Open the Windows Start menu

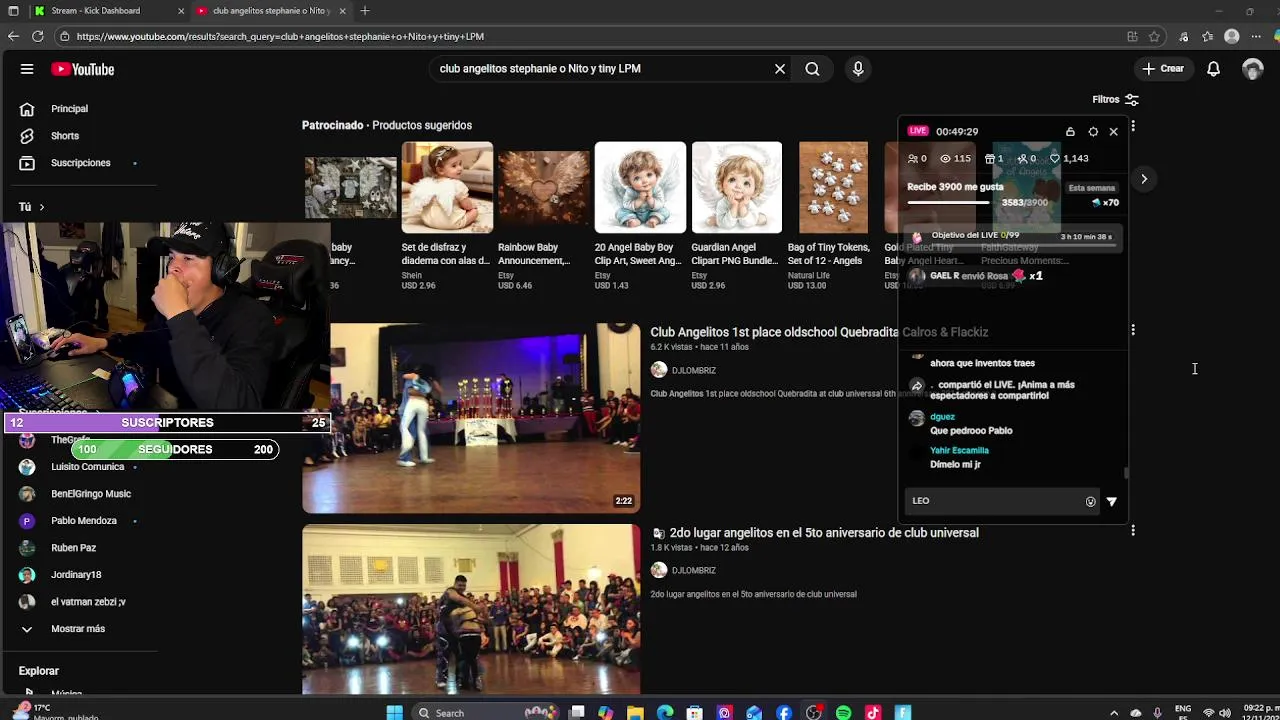click(x=394, y=712)
